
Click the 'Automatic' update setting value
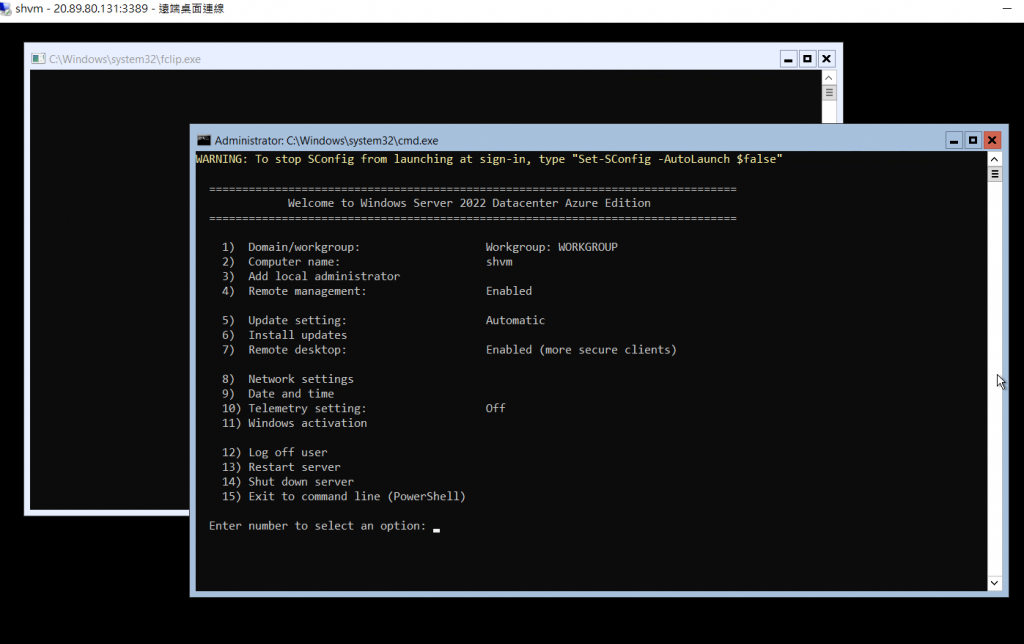click(x=515, y=321)
